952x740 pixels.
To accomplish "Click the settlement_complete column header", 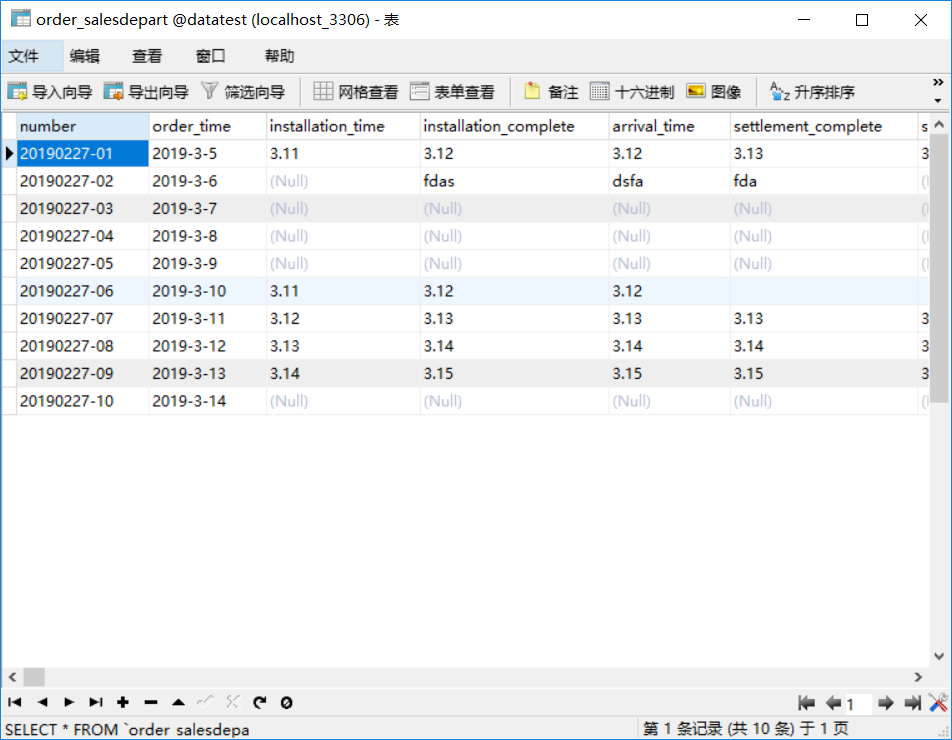I will pyautogui.click(x=823, y=126).
